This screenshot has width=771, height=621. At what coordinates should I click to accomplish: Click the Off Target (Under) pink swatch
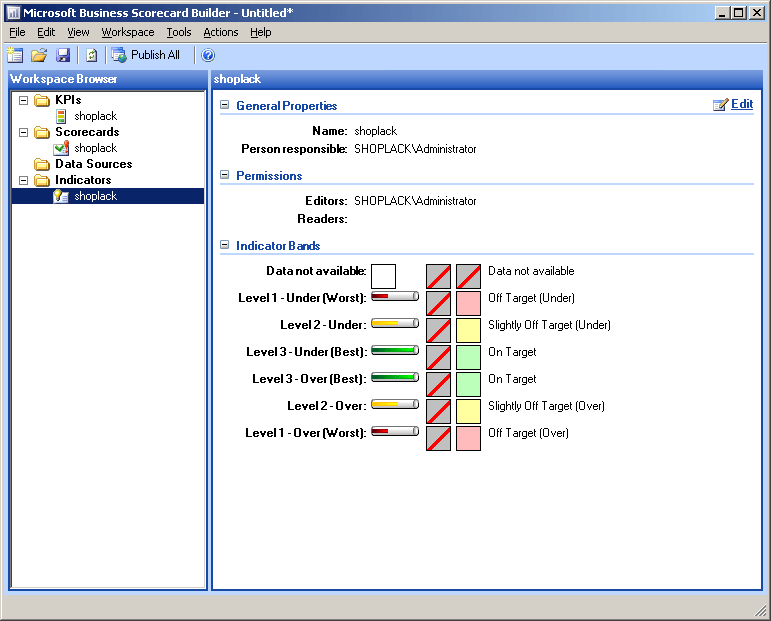point(469,303)
